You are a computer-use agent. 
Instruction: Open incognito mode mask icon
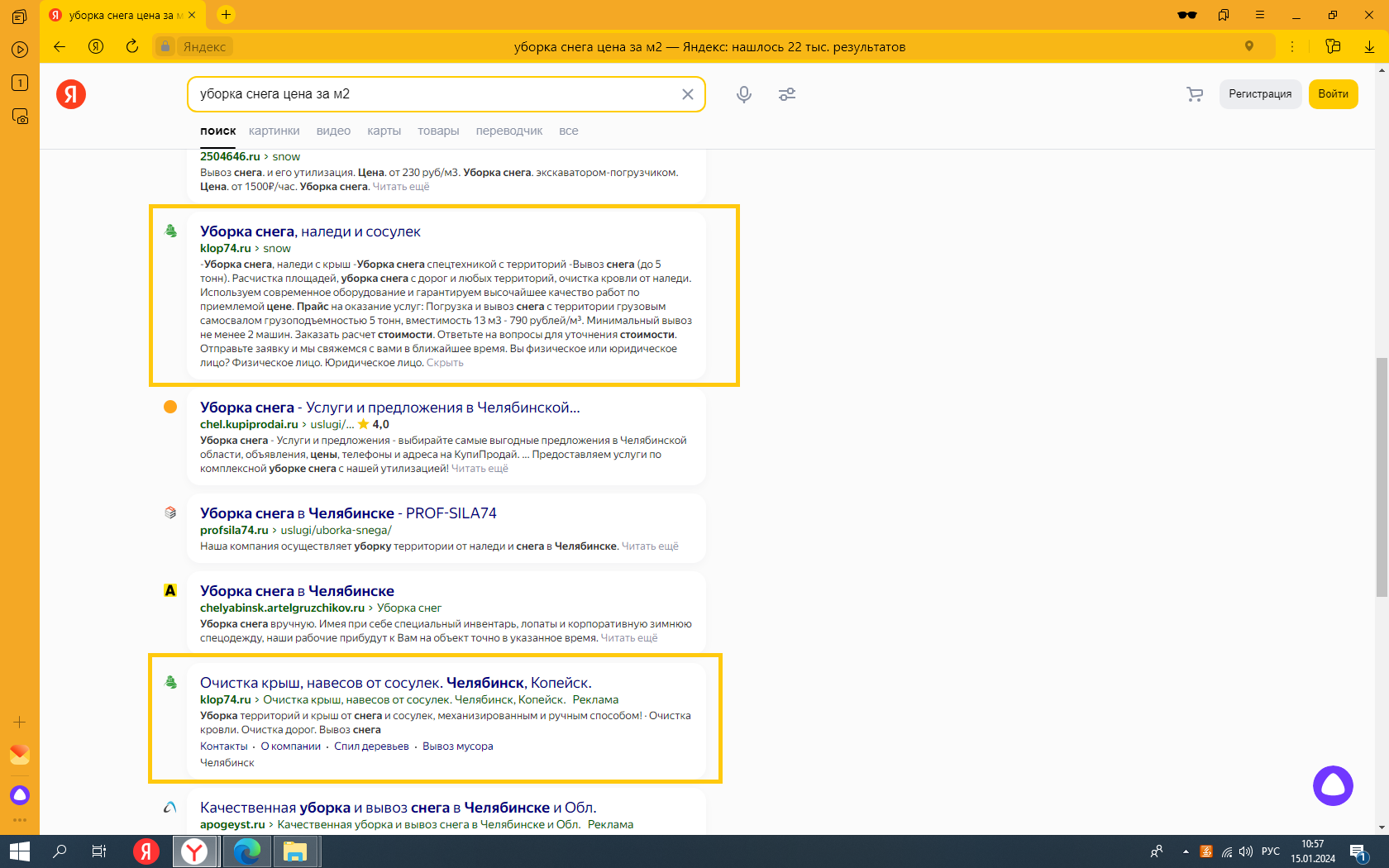click(x=1187, y=15)
